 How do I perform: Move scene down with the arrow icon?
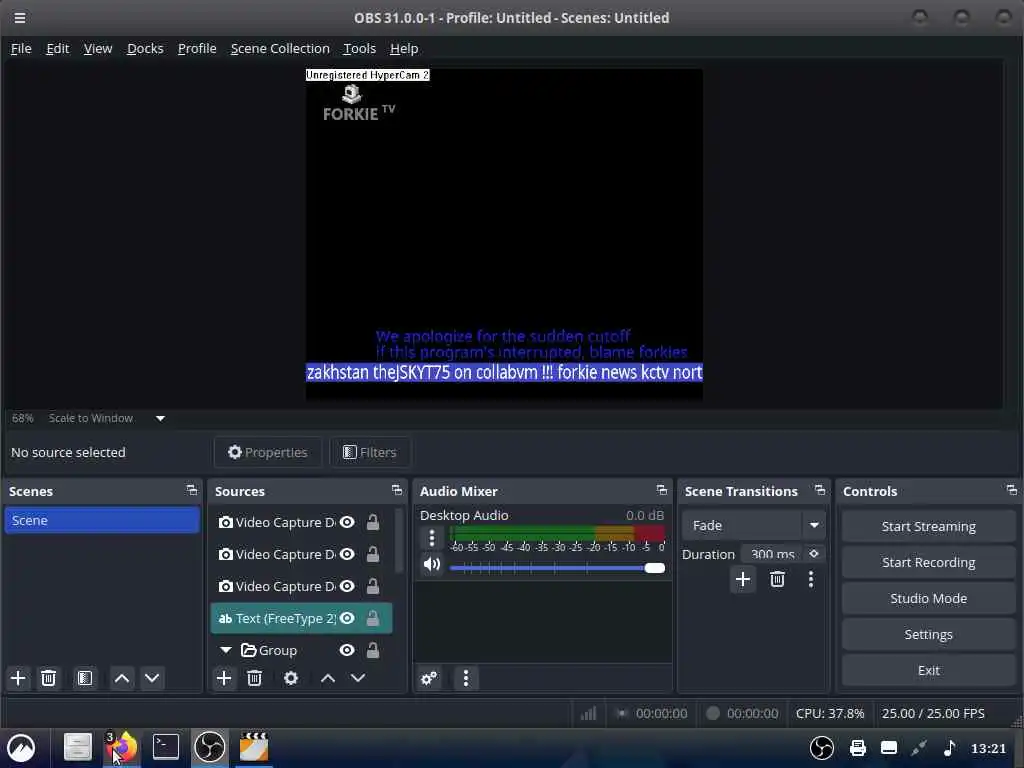point(152,678)
